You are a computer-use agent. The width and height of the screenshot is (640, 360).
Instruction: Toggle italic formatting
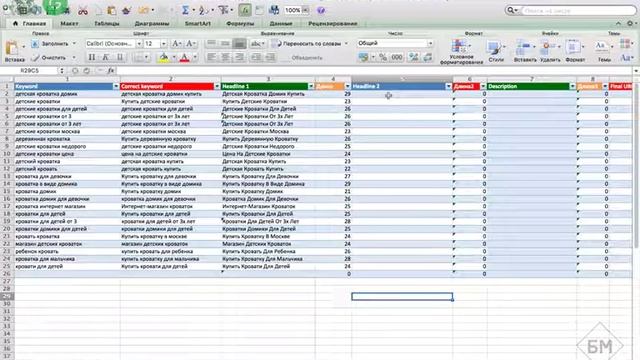point(106,58)
